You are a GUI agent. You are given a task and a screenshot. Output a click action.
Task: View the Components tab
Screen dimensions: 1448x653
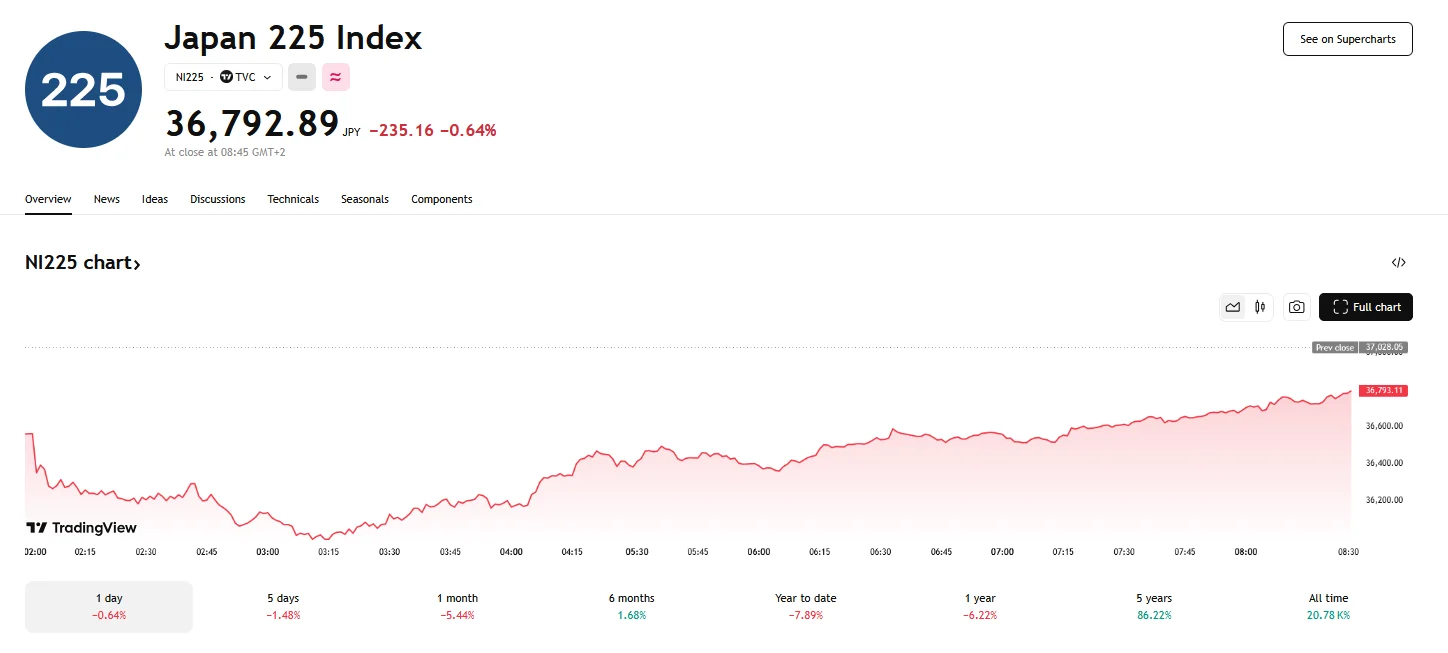(x=441, y=199)
